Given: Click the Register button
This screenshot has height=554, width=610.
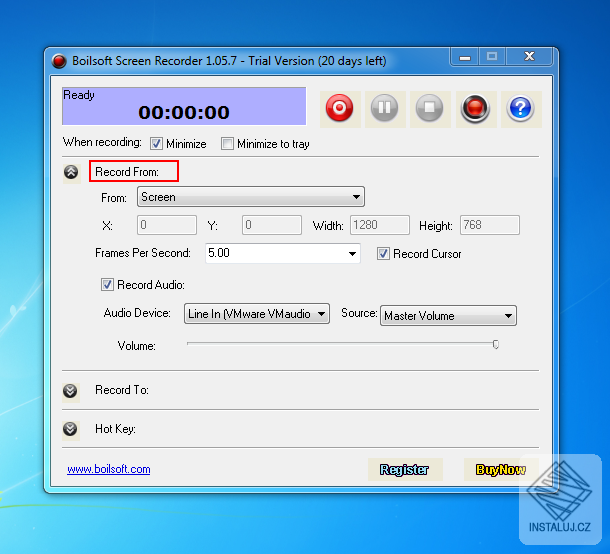Looking at the screenshot, I should click(x=405, y=470).
